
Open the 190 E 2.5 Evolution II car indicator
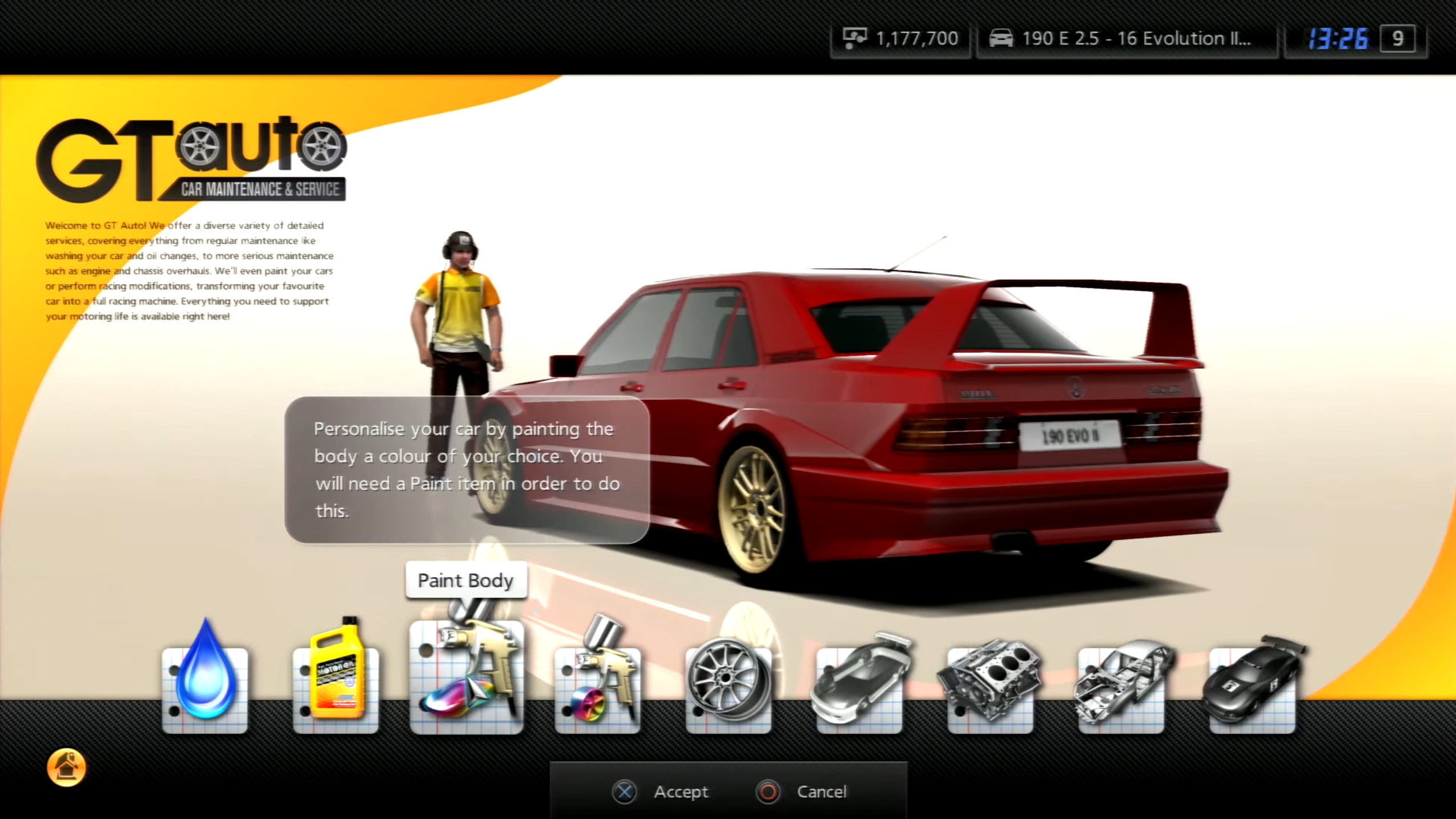[x=1125, y=38]
